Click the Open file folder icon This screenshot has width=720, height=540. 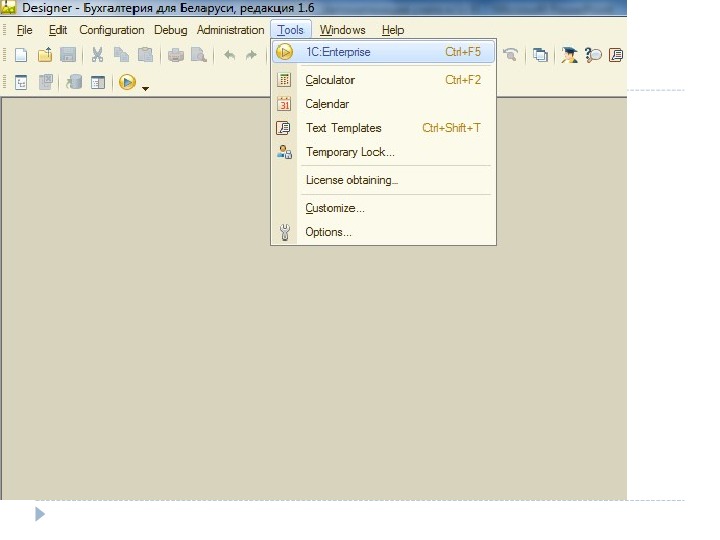tap(45, 55)
